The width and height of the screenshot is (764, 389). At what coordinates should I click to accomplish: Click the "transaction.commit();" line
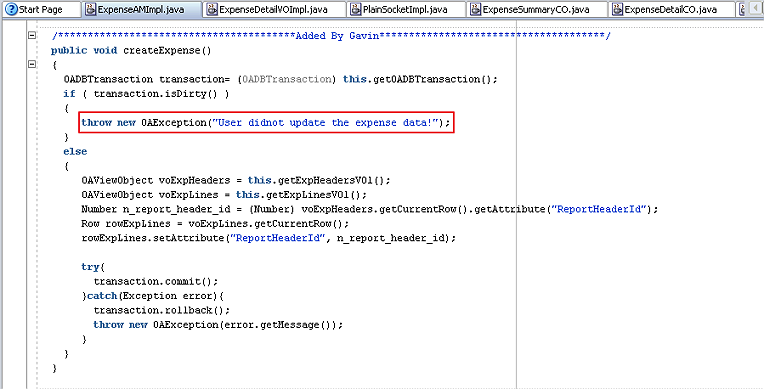click(156, 281)
